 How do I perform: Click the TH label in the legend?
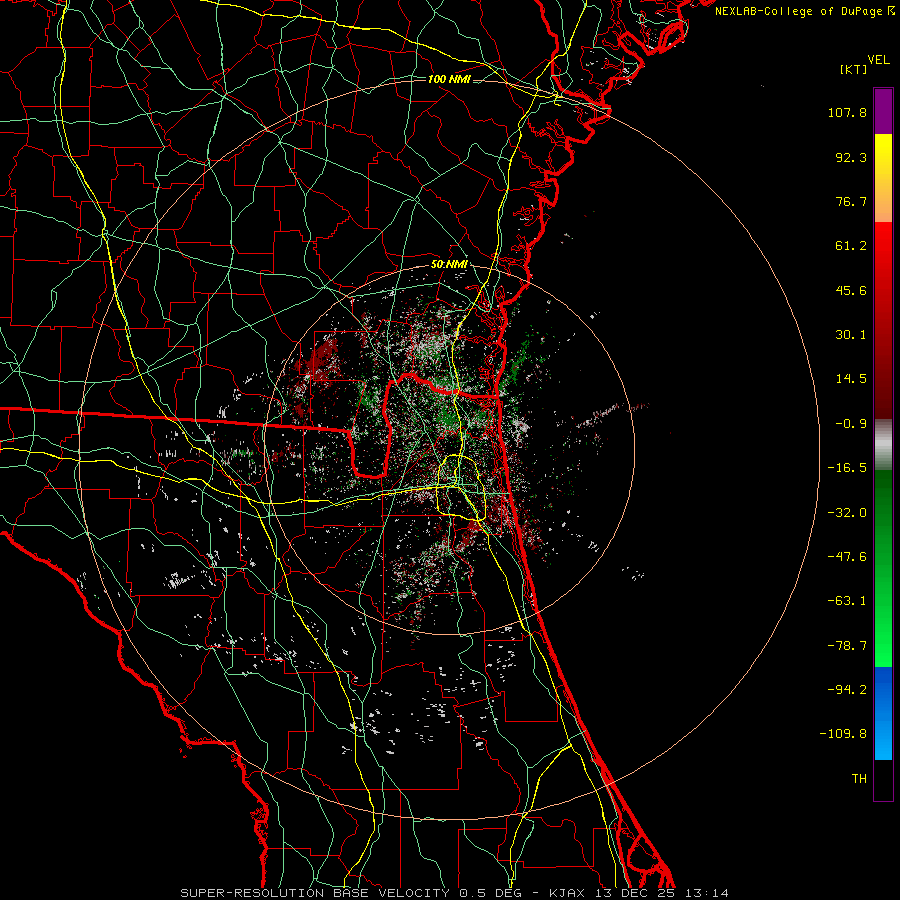(x=859, y=779)
